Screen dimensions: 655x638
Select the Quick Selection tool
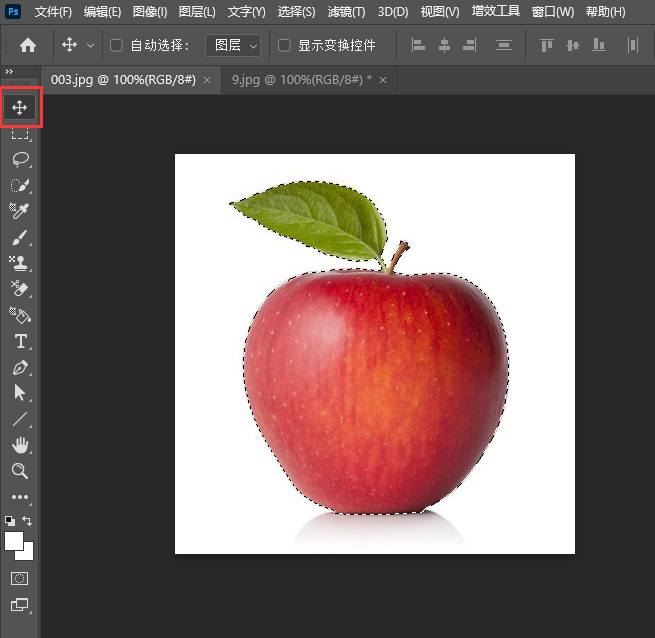click(20, 185)
